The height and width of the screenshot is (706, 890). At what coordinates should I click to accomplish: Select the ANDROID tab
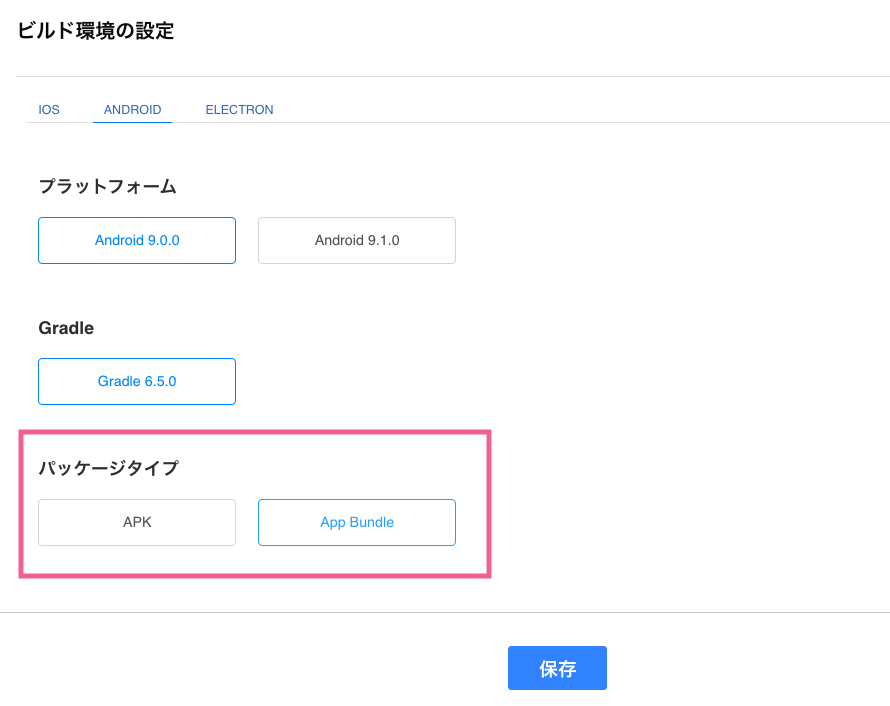(x=132, y=110)
